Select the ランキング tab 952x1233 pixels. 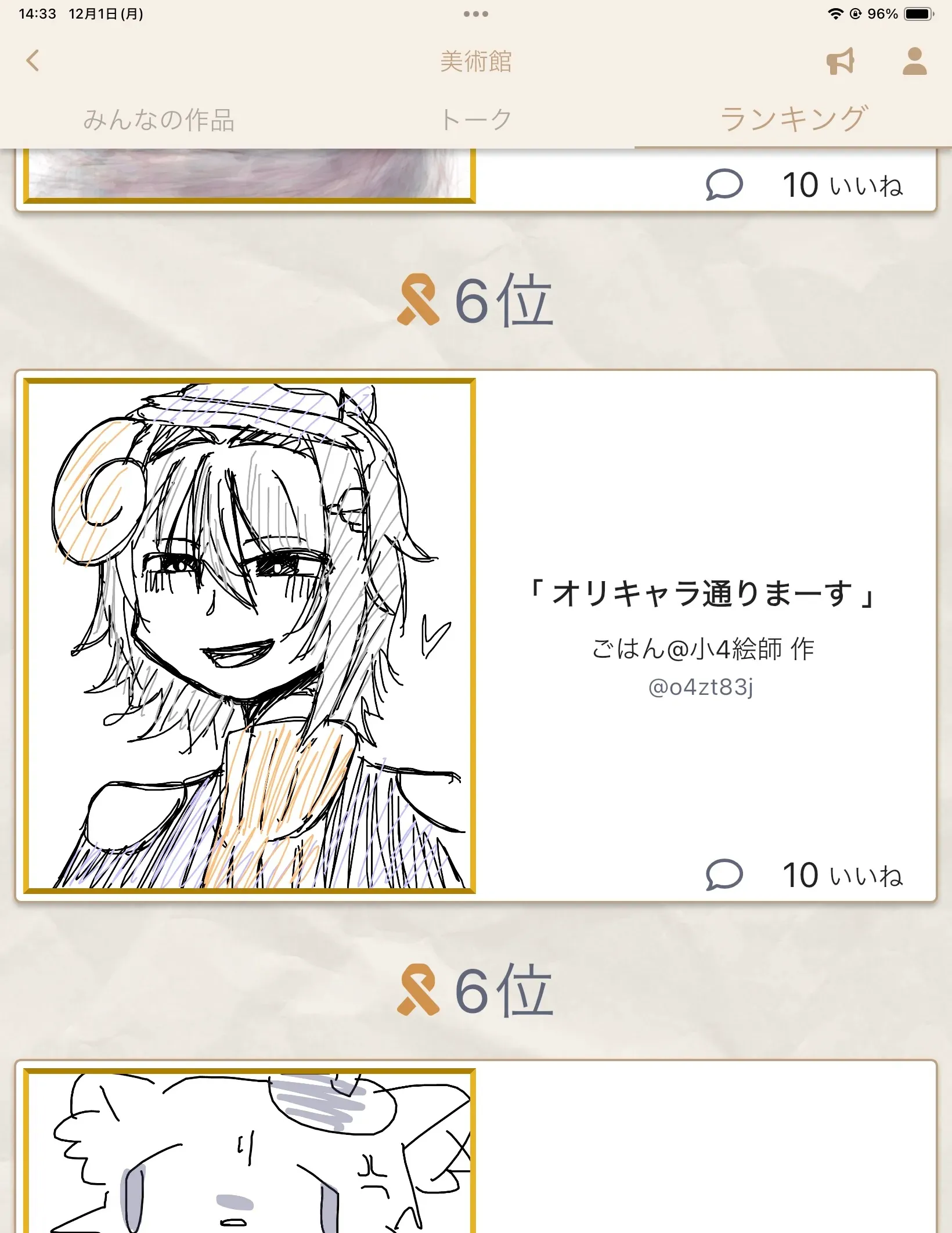(x=794, y=119)
